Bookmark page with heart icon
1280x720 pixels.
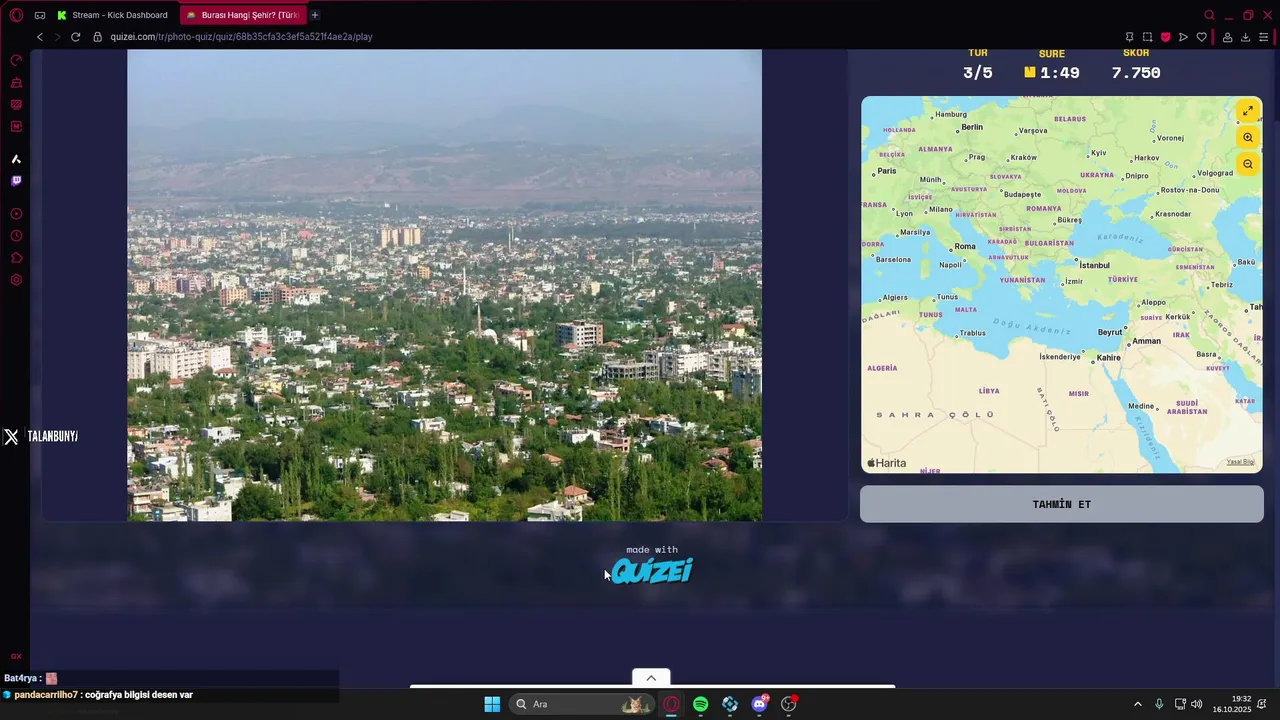point(1201,37)
